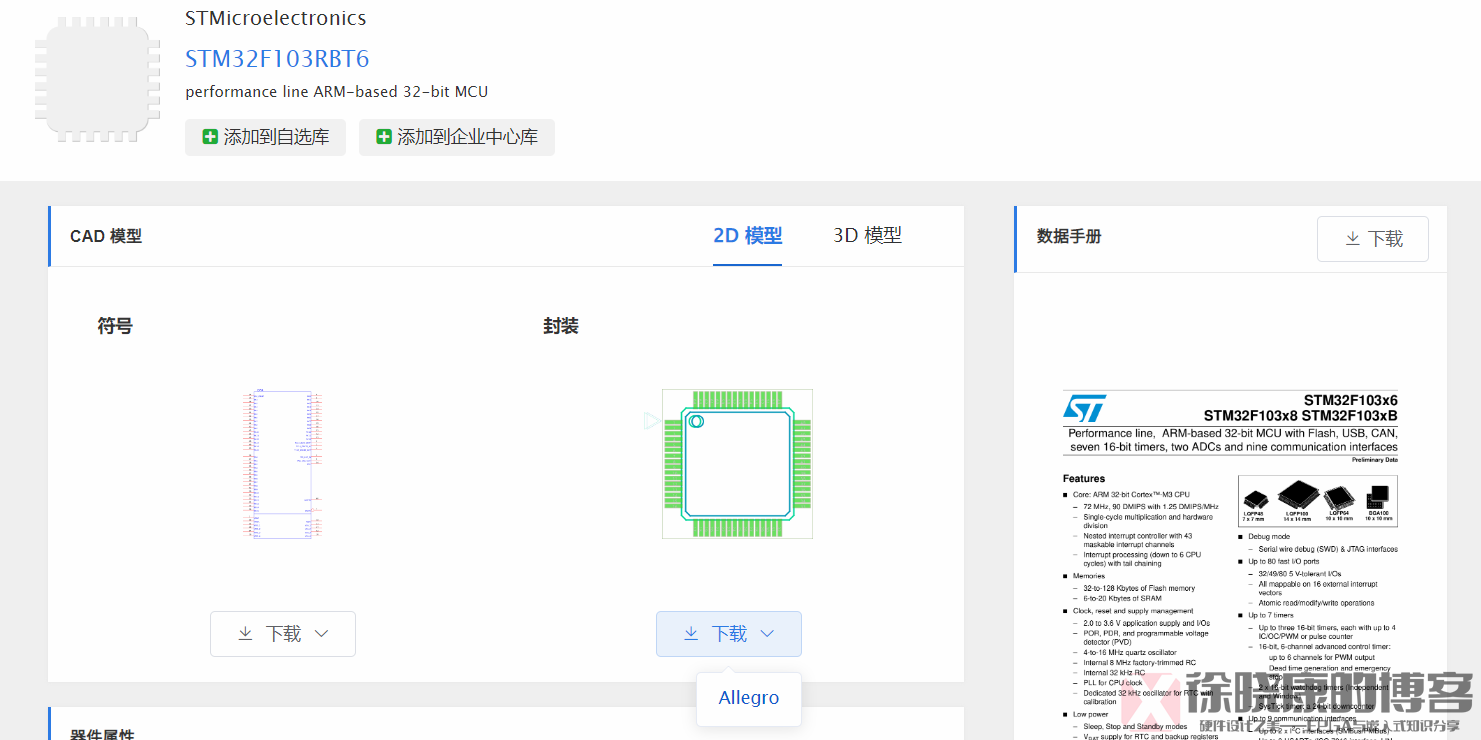Image resolution: width=1481 pixels, height=740 pixels.
Task: Click the CAD 模型 section heading
Action: click(x=106, y=237)
